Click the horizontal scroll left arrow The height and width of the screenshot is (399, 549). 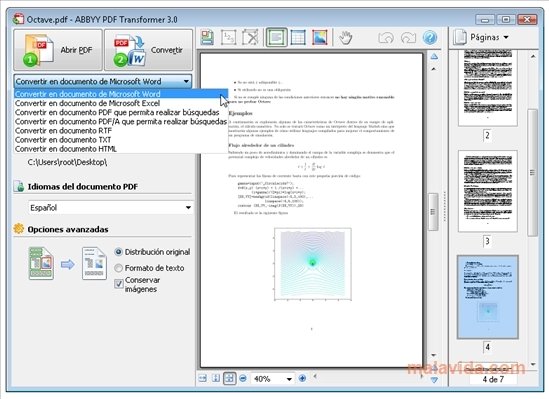point(315,377)
